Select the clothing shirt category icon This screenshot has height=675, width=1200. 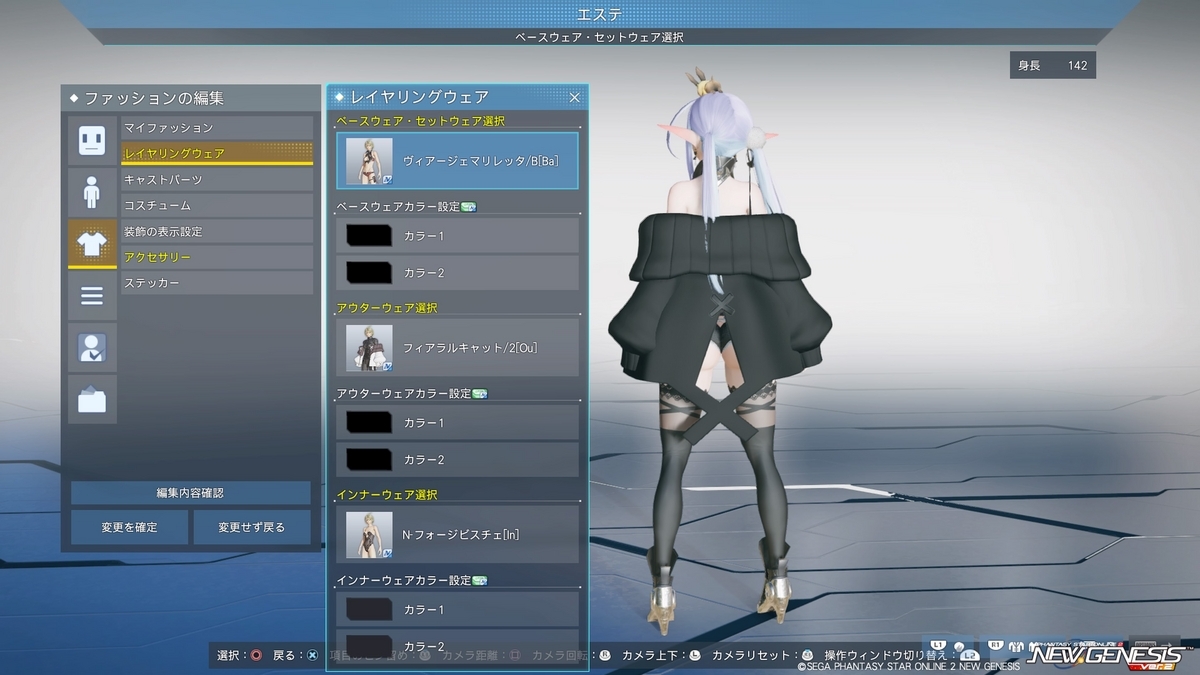[92, 244]
